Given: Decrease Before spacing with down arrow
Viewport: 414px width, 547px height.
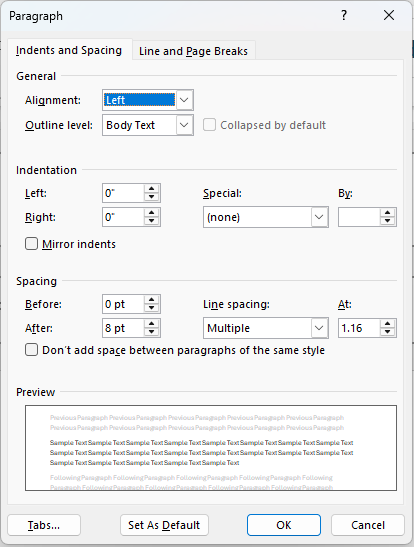Looking at the screenshot, I should [151, 308].
